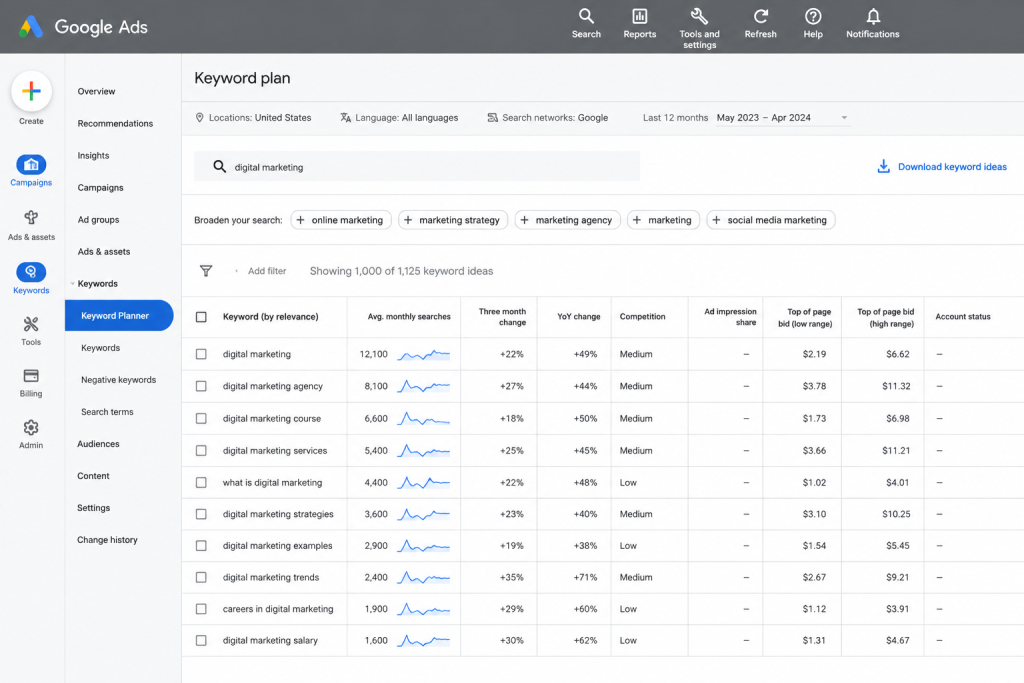This screenshot has width=1024, height=683.
Task: Open Insights nav item
Action: 93,155
